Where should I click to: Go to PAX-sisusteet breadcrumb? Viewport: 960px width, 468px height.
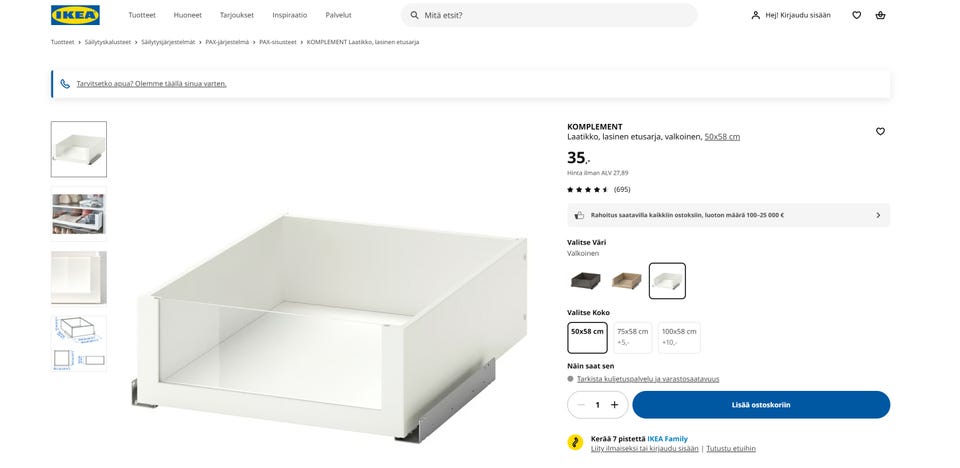coord(278,42)
